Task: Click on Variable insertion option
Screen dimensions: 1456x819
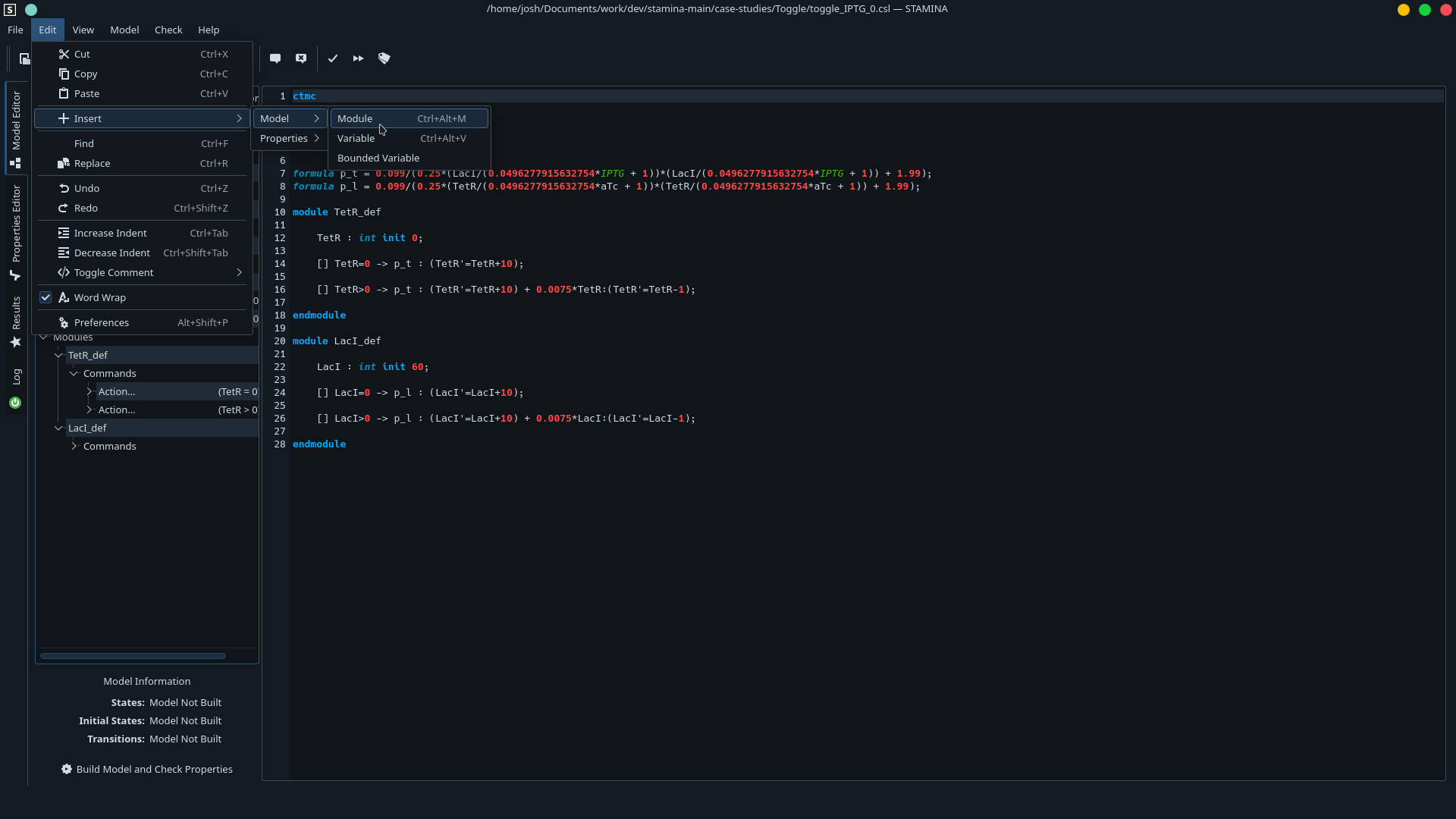Action: pos(356,138)
